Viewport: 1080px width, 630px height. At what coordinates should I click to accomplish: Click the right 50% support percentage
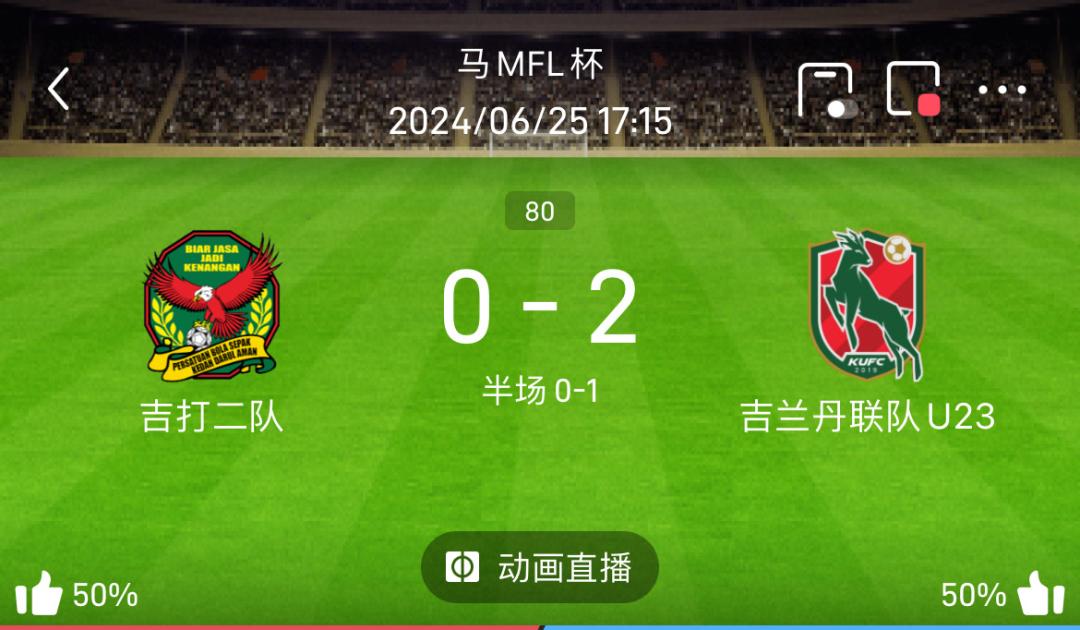click(974, 595)
